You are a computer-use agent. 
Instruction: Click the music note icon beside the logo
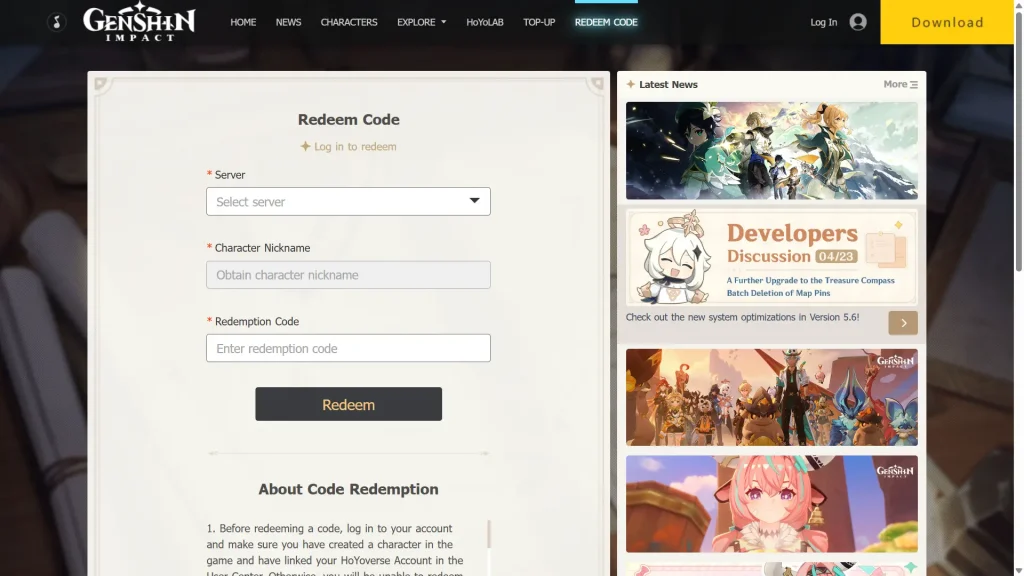pyautogui.click(x=57, y=22)
